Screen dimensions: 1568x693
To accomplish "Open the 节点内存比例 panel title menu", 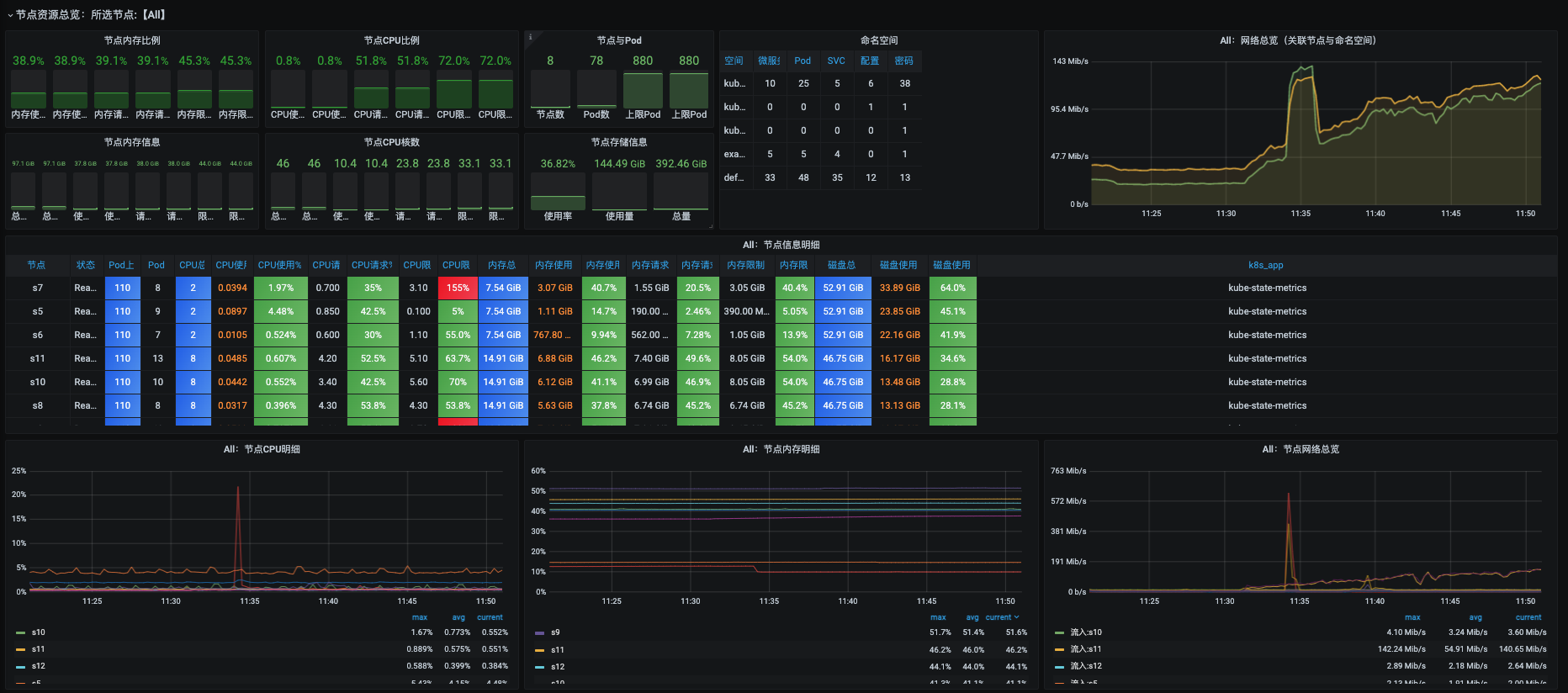I will point(132,40).
